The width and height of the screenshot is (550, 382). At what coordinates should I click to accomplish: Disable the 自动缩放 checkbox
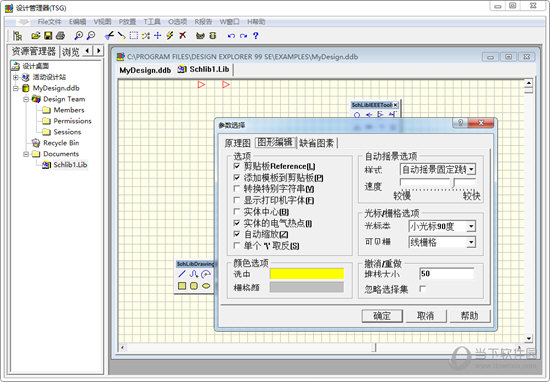click(x=237, y=234)
